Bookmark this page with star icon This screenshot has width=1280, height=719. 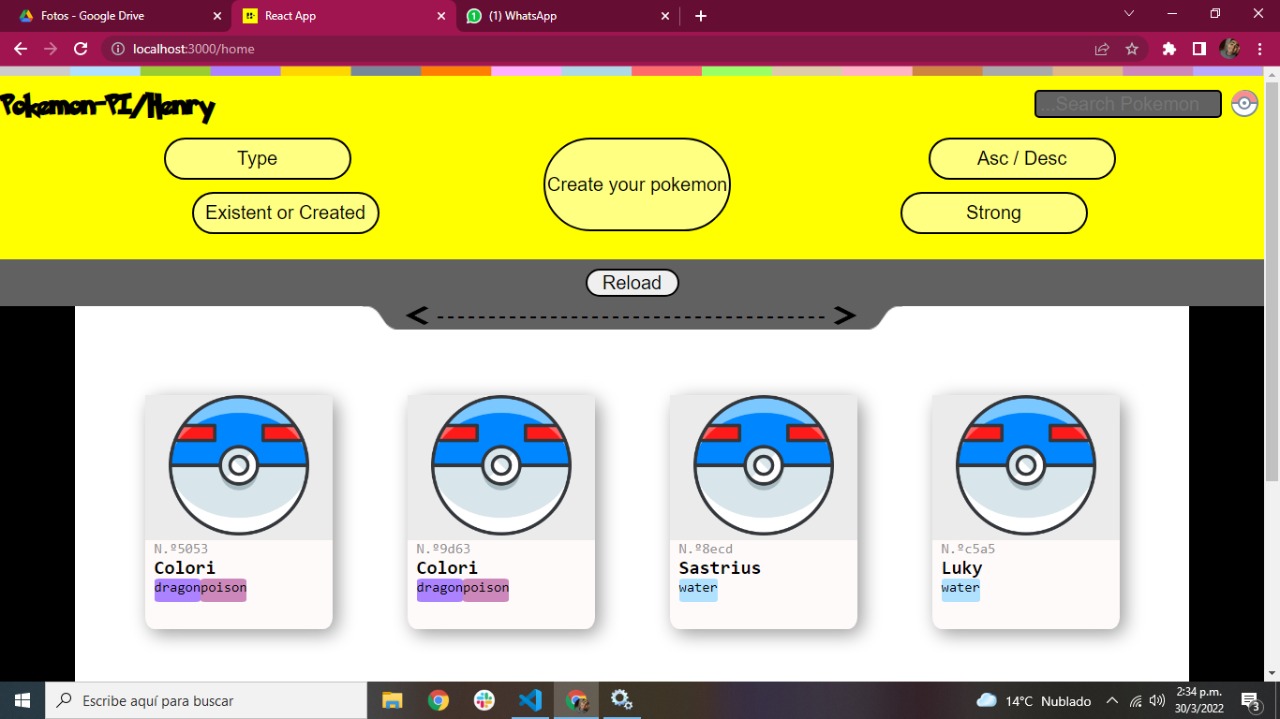click(x=1132, y=48)
